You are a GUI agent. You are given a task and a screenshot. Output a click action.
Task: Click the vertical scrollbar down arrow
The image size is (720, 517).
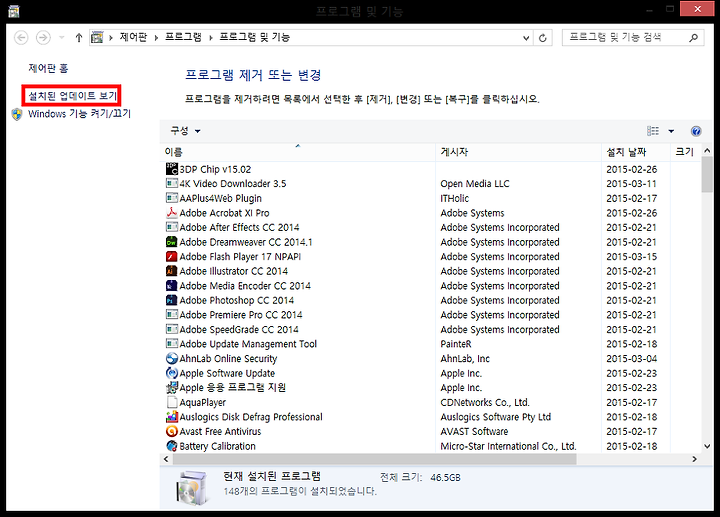point(707,446)
